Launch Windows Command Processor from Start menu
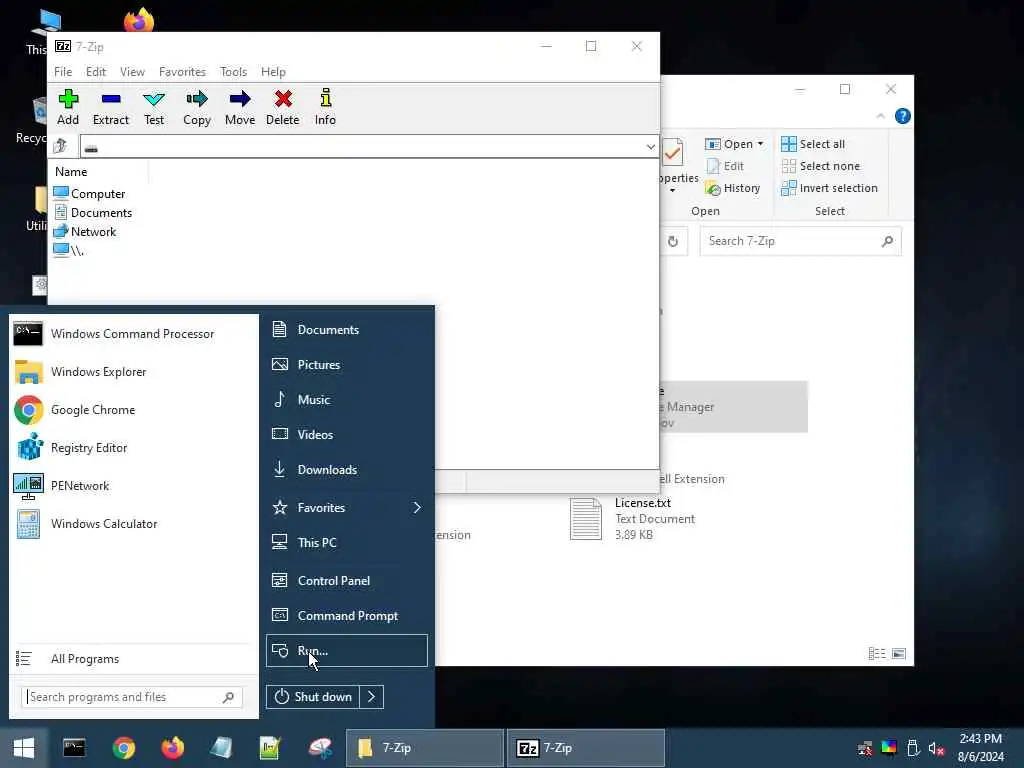This screenshot has width=1024, height=768. [x=133, y=334]
